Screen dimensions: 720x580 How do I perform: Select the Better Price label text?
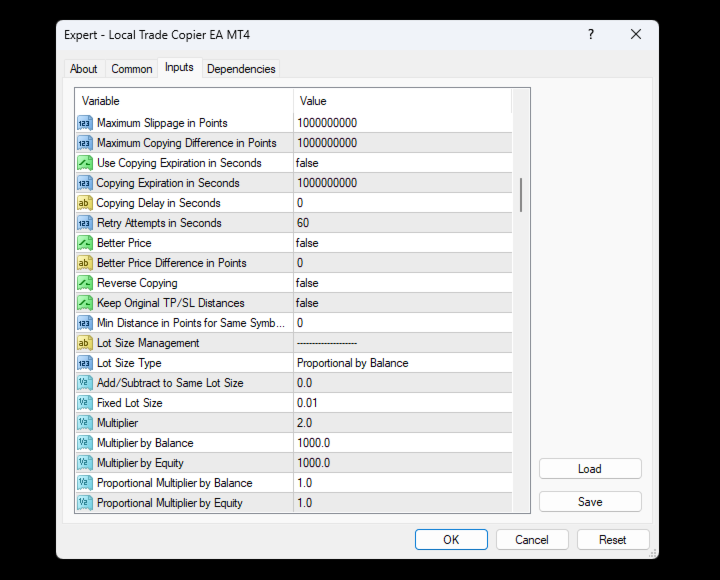(124, 243)
